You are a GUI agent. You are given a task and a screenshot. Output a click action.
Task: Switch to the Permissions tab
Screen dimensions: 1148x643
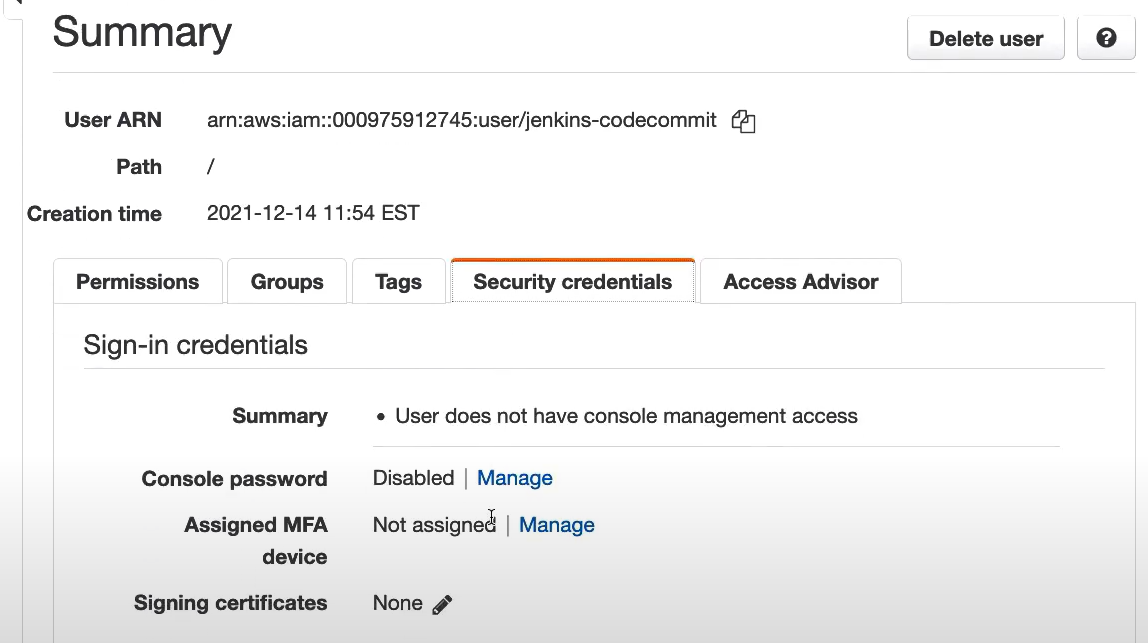tap(138, 282)
